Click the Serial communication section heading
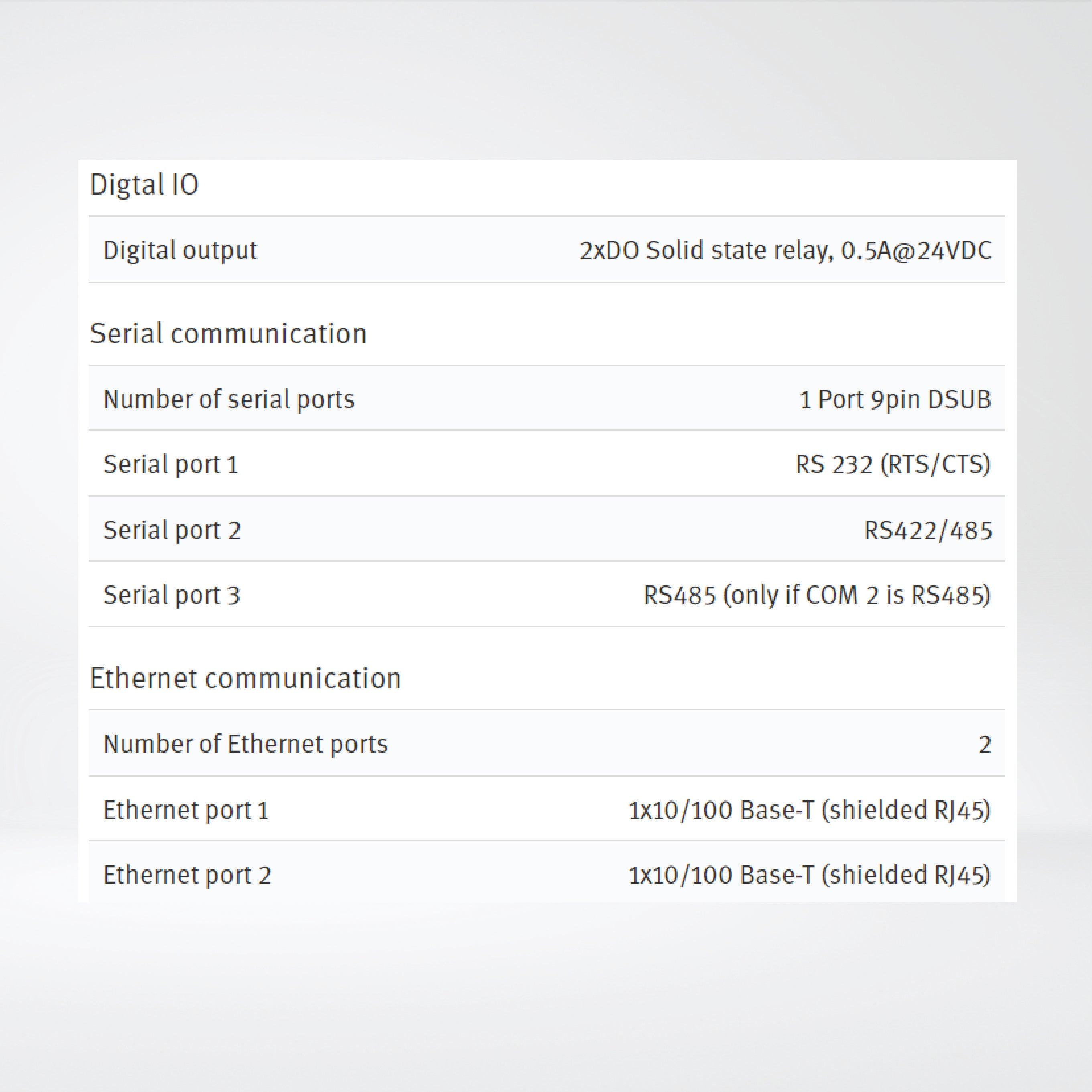 point(228,333)
